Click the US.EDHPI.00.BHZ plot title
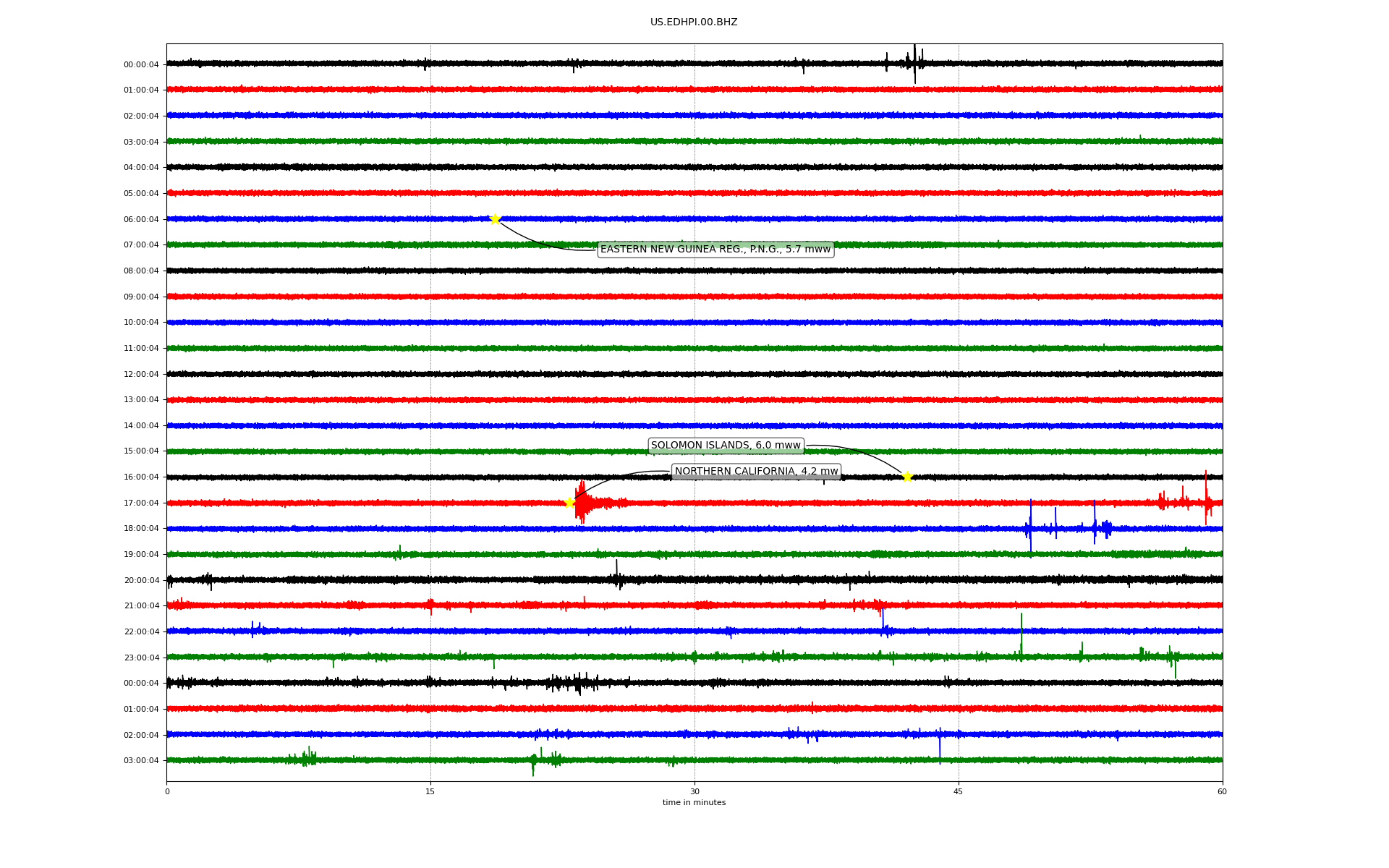The height and width of the screenshot is (868, 1389). tap(694, 22)
